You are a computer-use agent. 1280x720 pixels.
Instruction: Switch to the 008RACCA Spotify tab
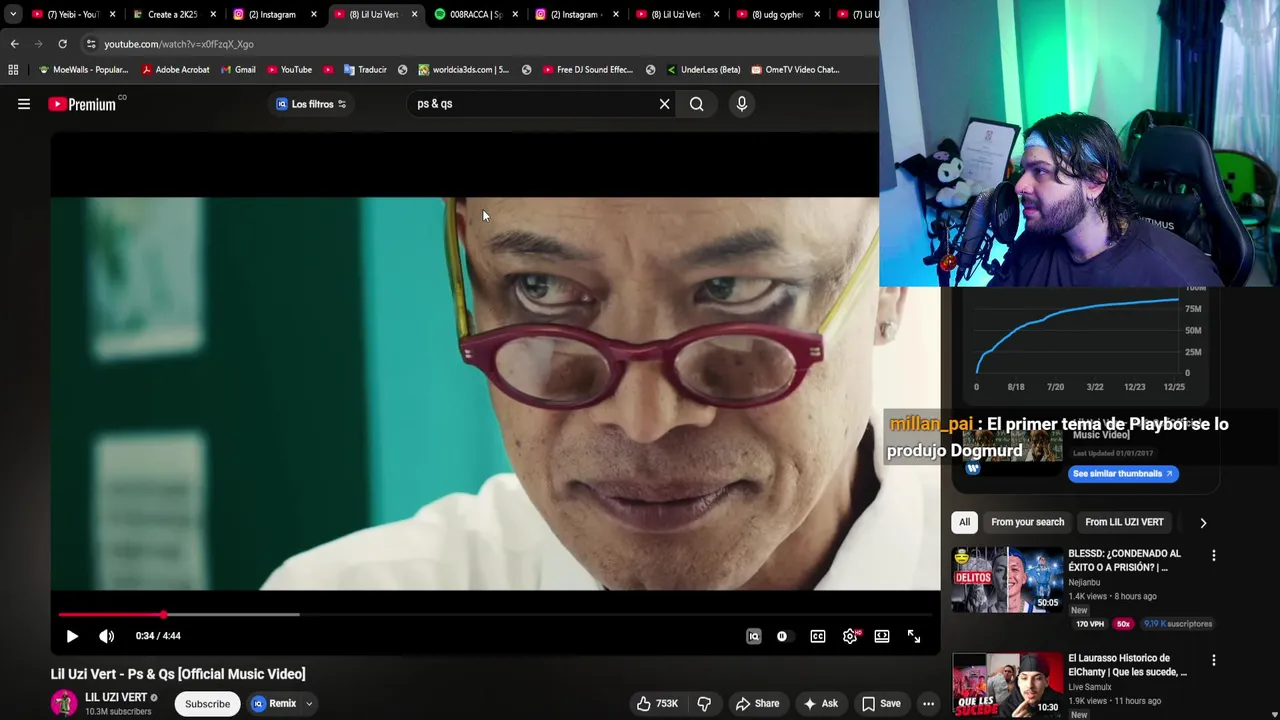(476, 14)
